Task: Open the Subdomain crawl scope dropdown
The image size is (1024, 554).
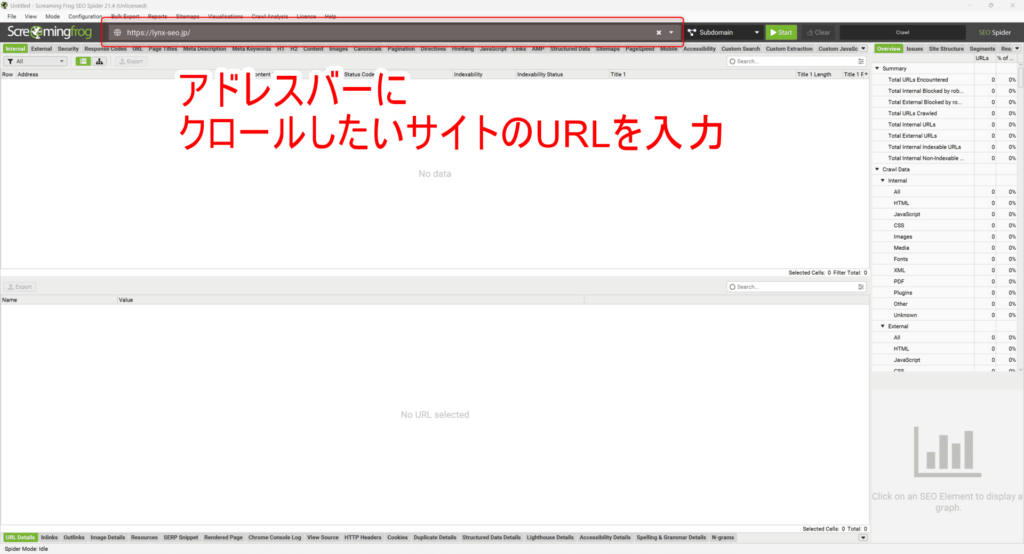Action: pos(723,32)
